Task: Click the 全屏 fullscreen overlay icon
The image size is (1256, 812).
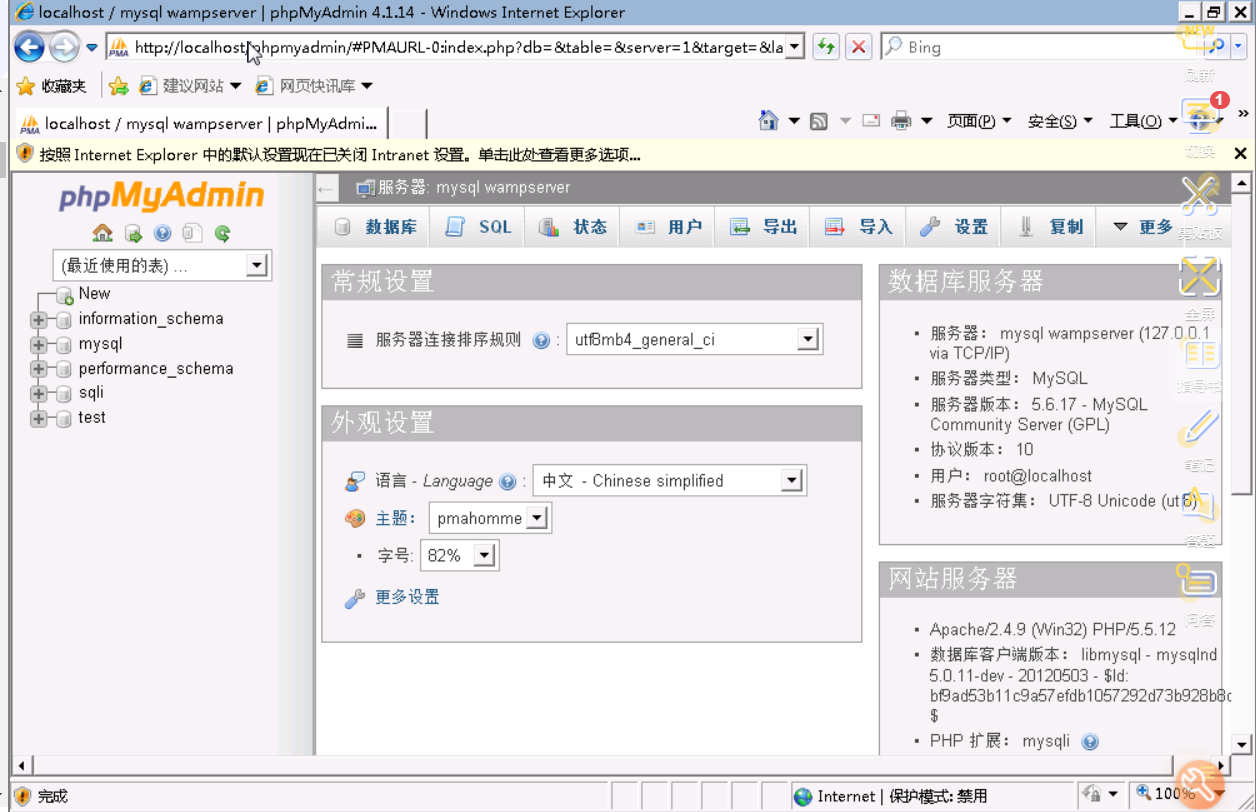Action: [x=1199, y=276]
